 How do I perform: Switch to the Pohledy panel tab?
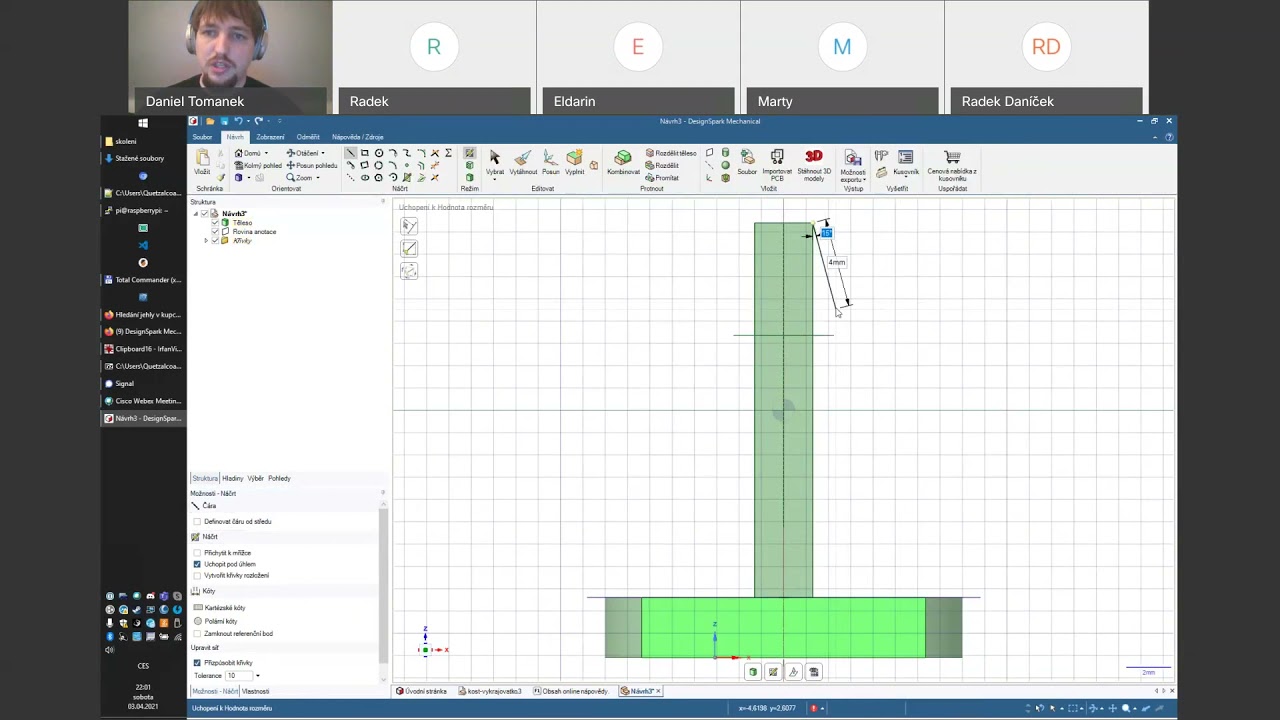pyautogui.click(x=279, y=478)
